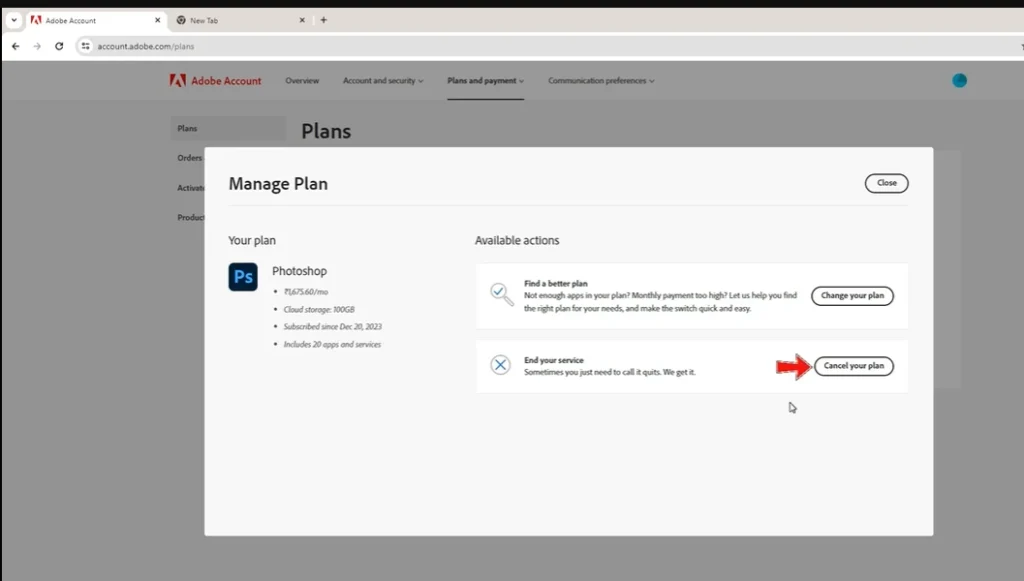The height and width of the screenshot is (581, 1024).
Task: Click the Find a better plan heading
Action: click(556, 283)
